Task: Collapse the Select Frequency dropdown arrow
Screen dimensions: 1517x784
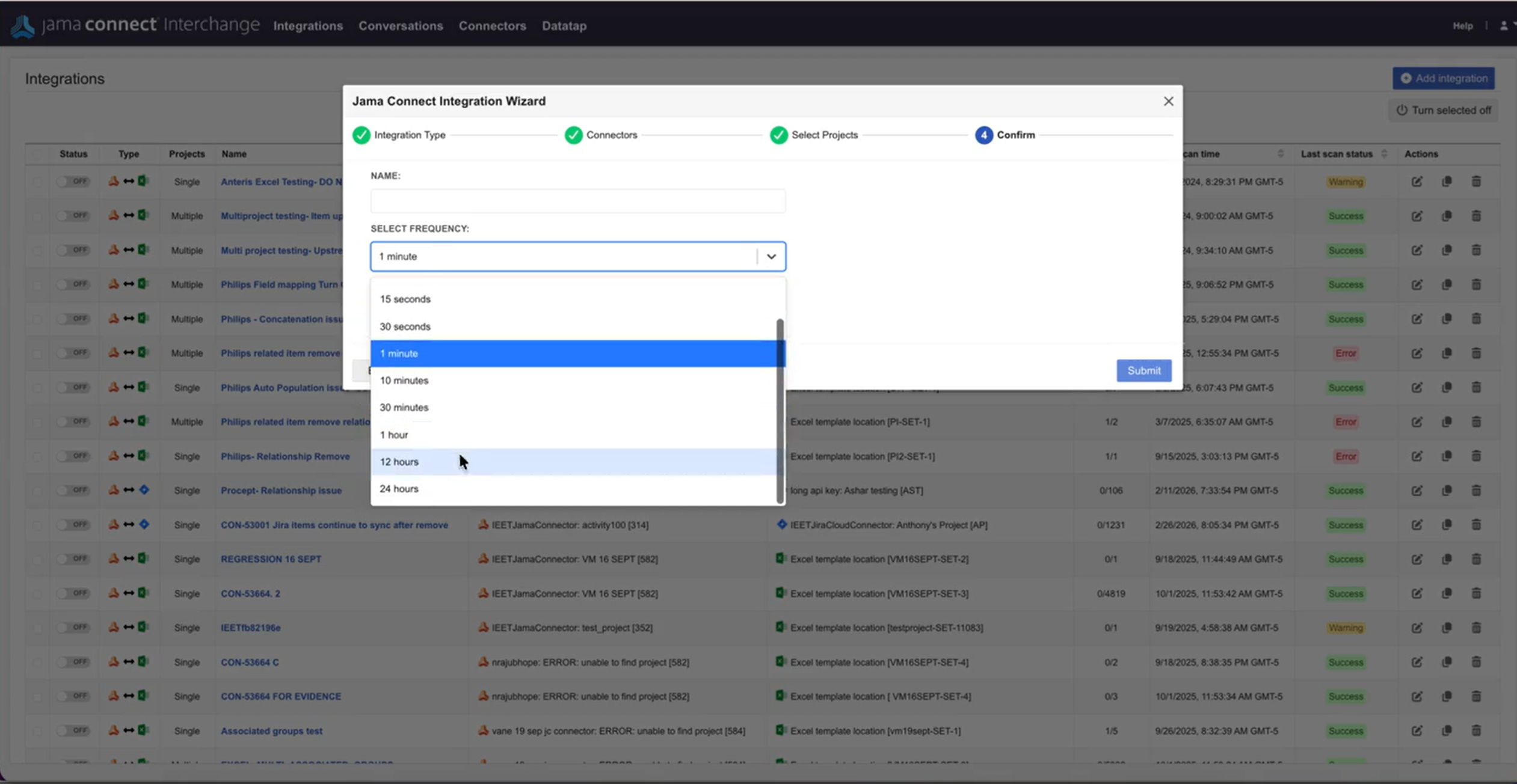Action: coord(771,257)
